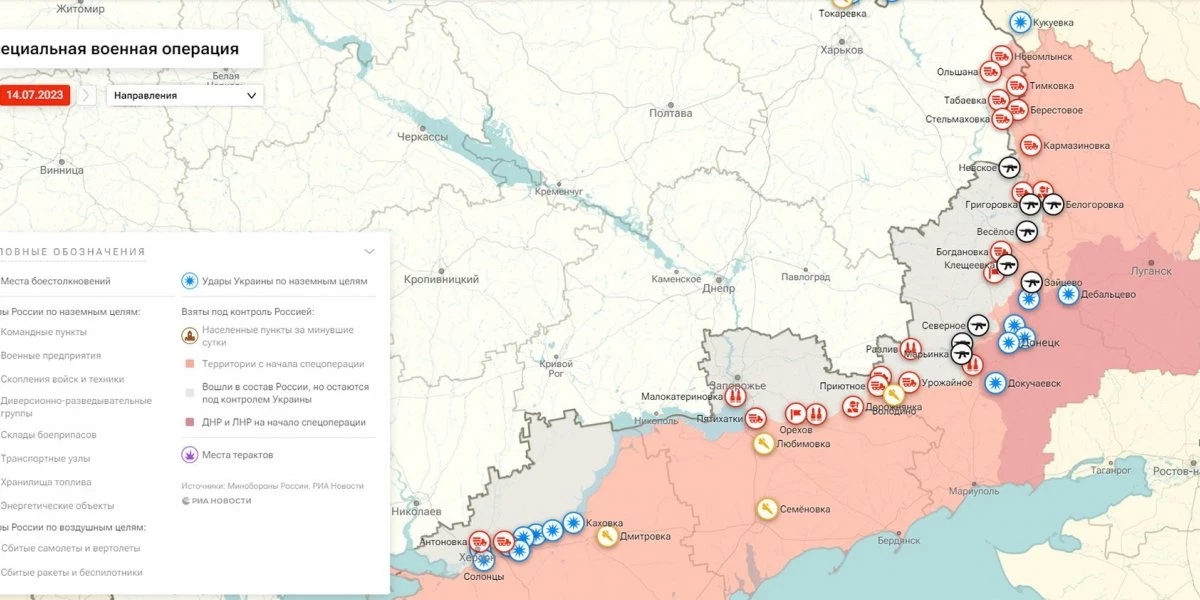Click the yellow marker beside Дмитровка
The height and width of the screenshot is (600, 1200).
[606, 536]
